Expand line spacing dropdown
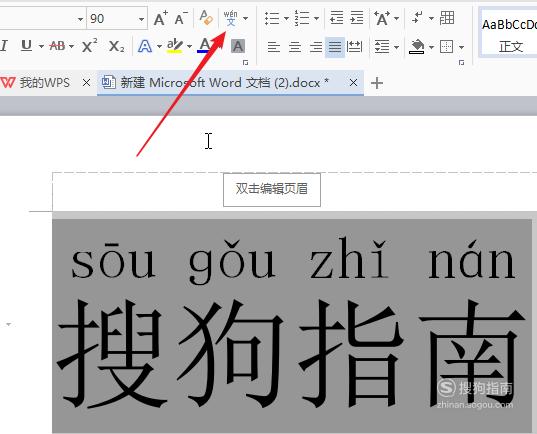 tap(396, 47)
